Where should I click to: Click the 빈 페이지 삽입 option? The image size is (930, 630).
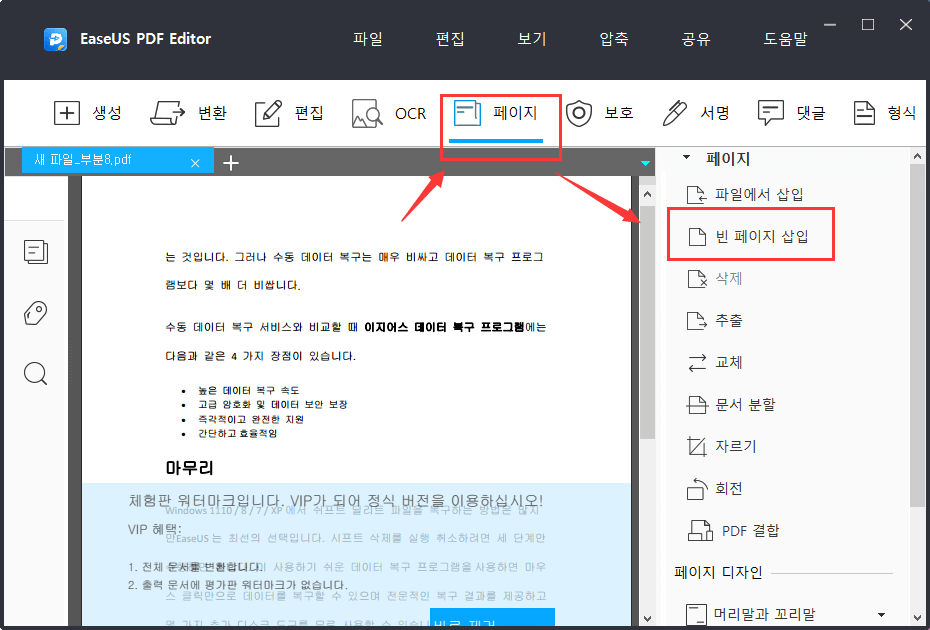point(760,233)
